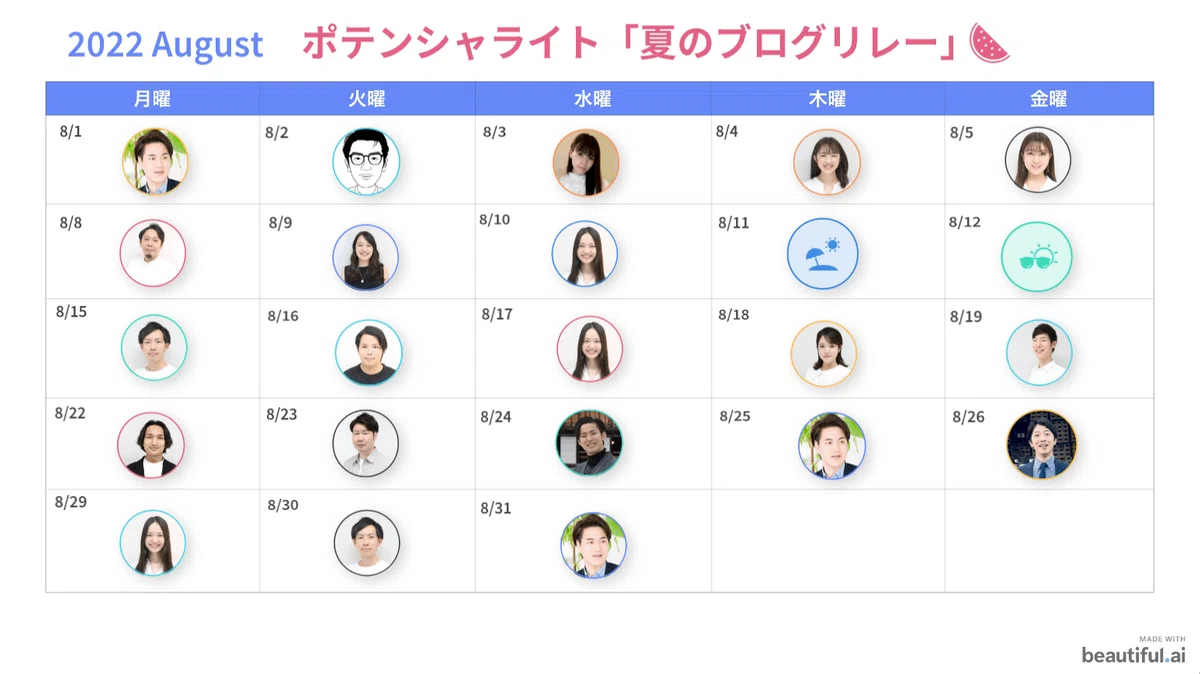Select the 8/19 profile photo

point(1039,352)
